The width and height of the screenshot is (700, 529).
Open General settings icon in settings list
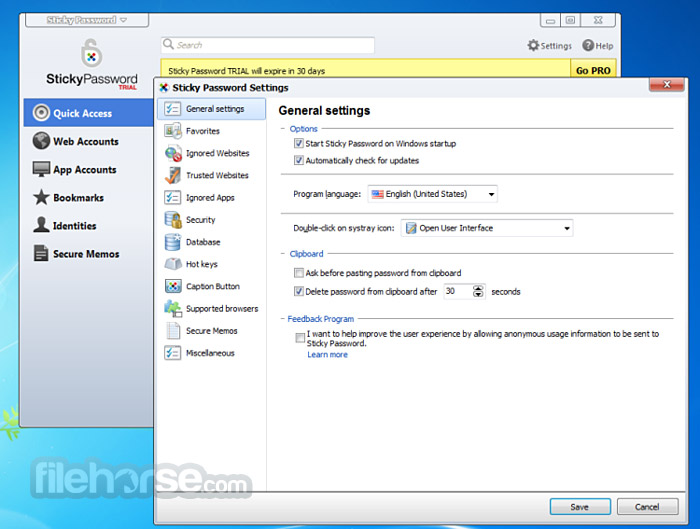coord(172,109)
